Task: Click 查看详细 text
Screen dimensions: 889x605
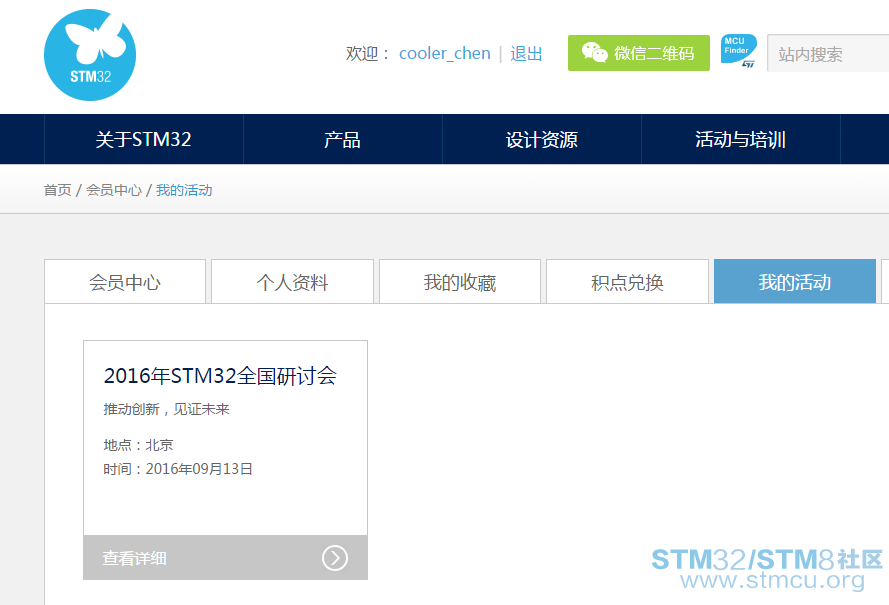Action: (134, 558)
